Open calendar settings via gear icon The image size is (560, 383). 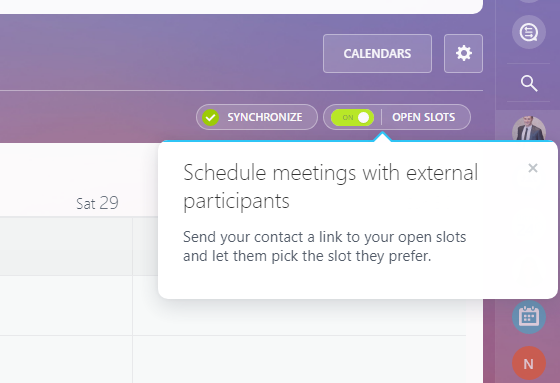[463, 54]
